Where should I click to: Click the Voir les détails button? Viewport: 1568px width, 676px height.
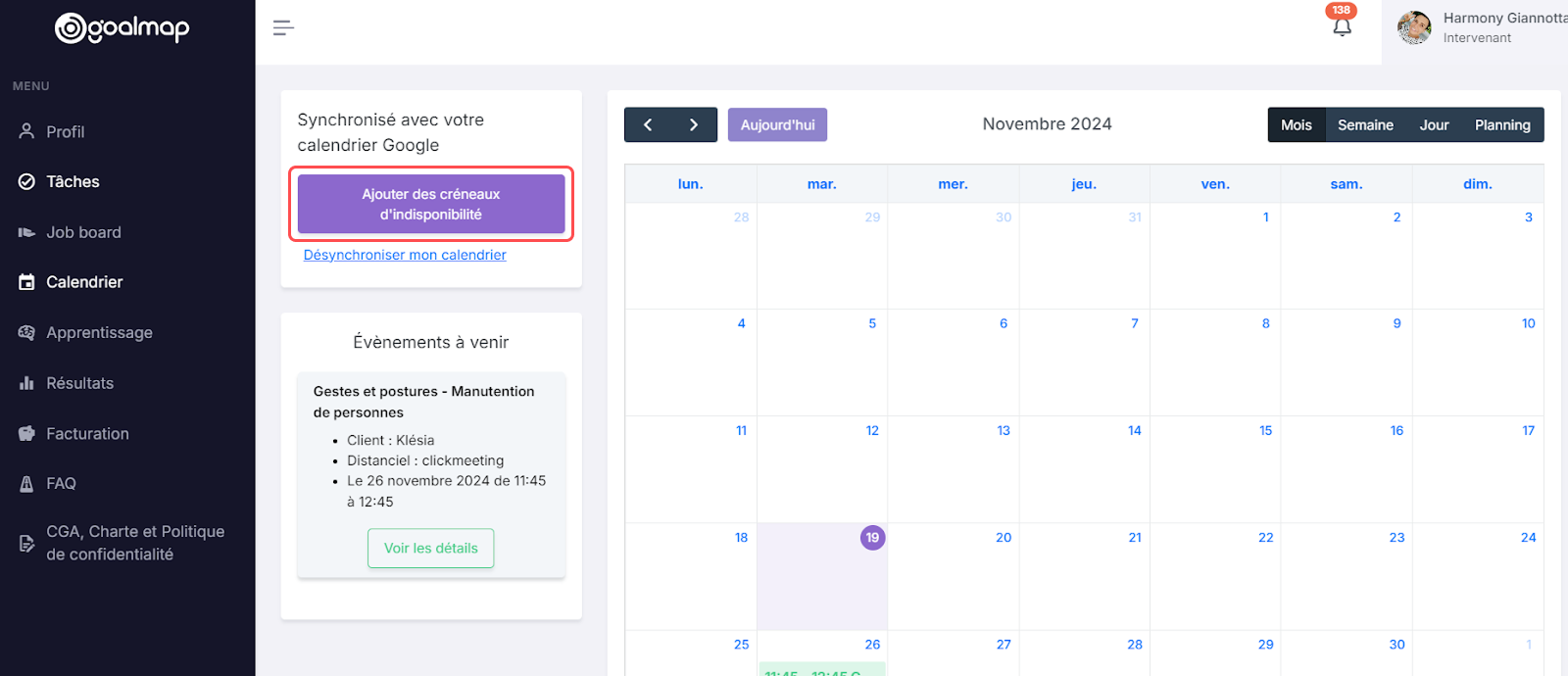click(431, 548)
